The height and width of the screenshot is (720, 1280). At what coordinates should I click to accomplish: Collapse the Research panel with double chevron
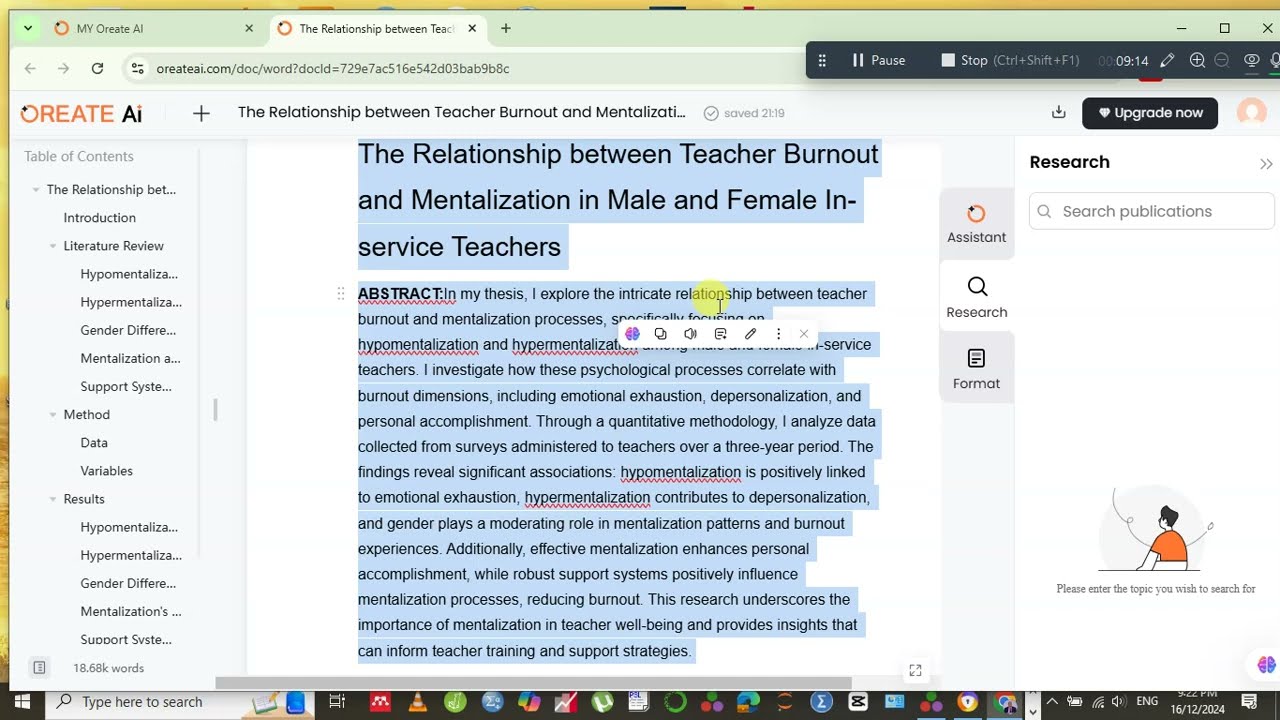click(x=1266, y=164)
